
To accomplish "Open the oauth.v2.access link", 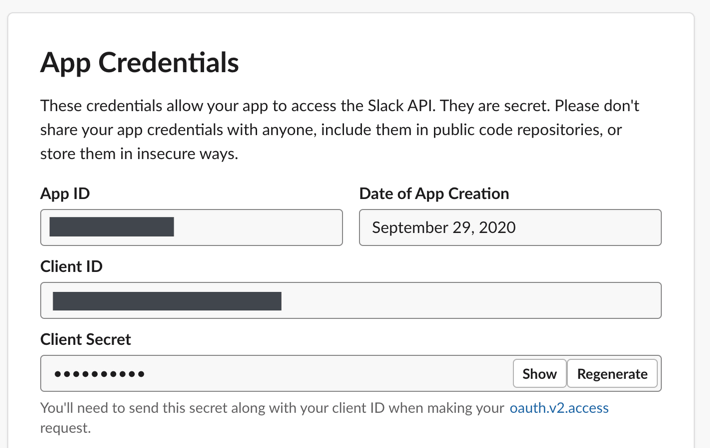I will tap(559, 408).
